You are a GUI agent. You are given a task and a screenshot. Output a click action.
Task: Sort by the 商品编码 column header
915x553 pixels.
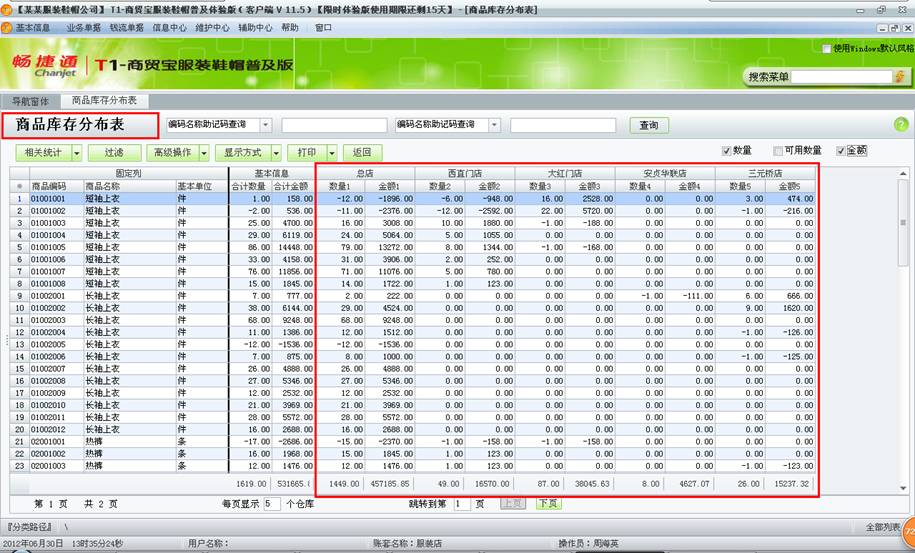[x=57, y=186]
